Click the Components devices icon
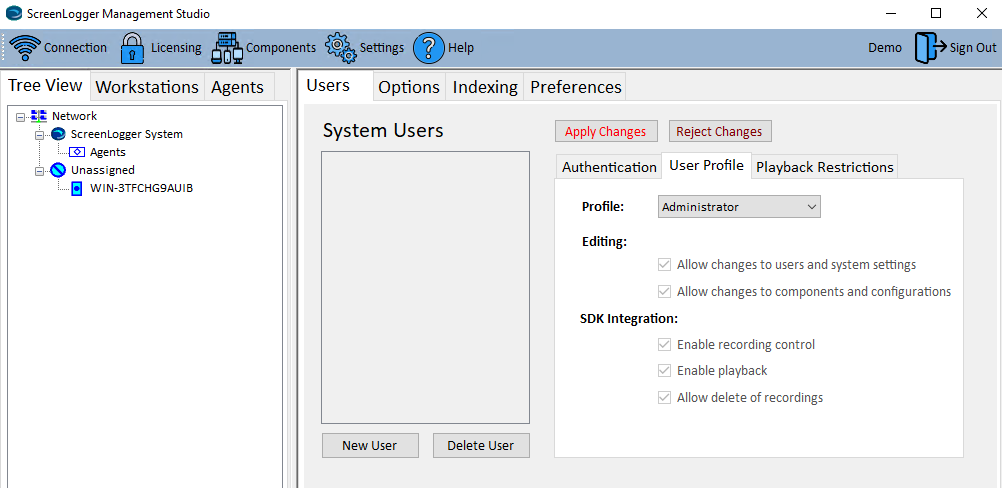The height and width of the screenshot is (488, 1002). click(x=227, y=47)
